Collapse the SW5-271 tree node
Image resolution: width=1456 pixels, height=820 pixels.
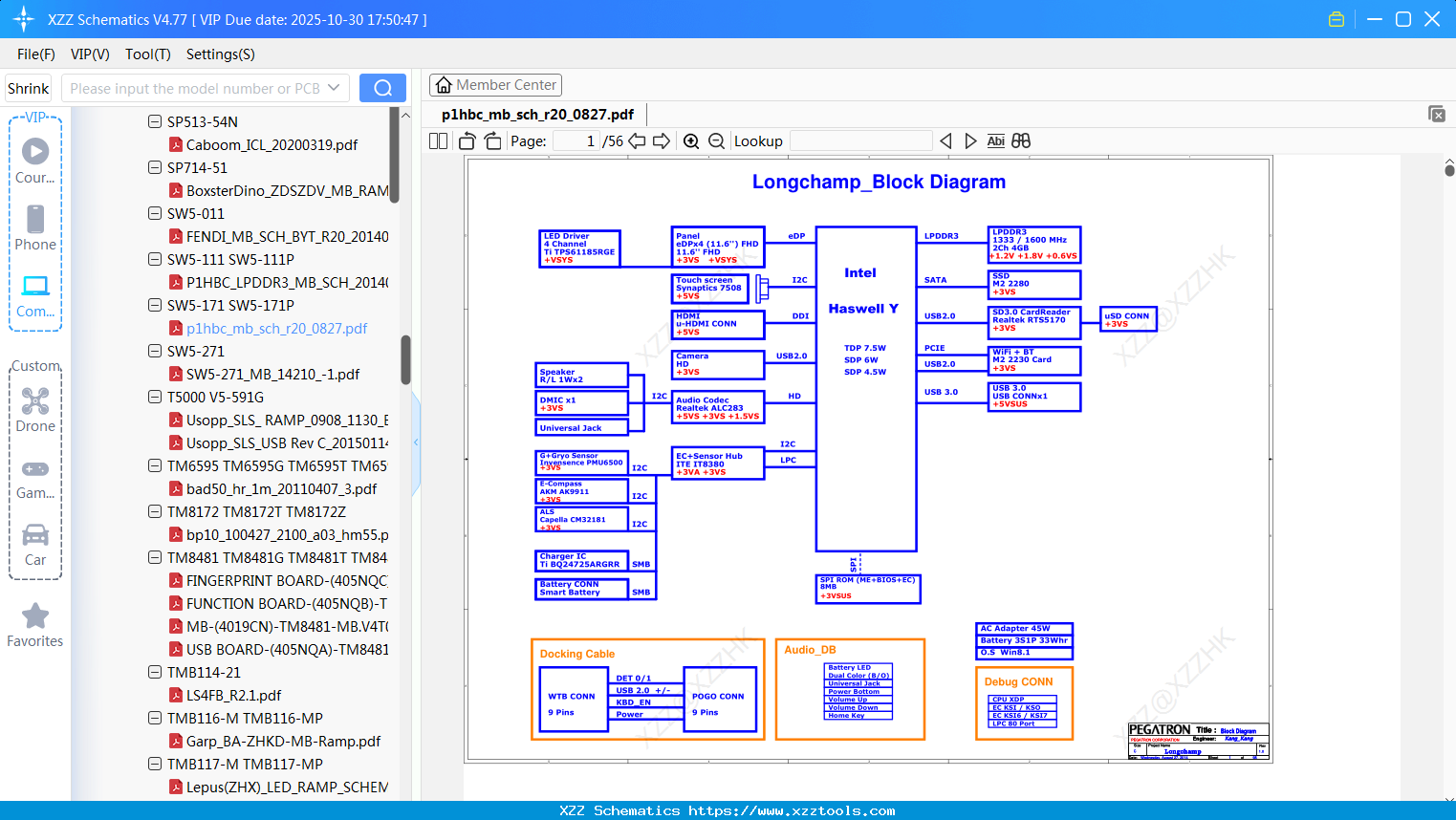pos(155,351)
